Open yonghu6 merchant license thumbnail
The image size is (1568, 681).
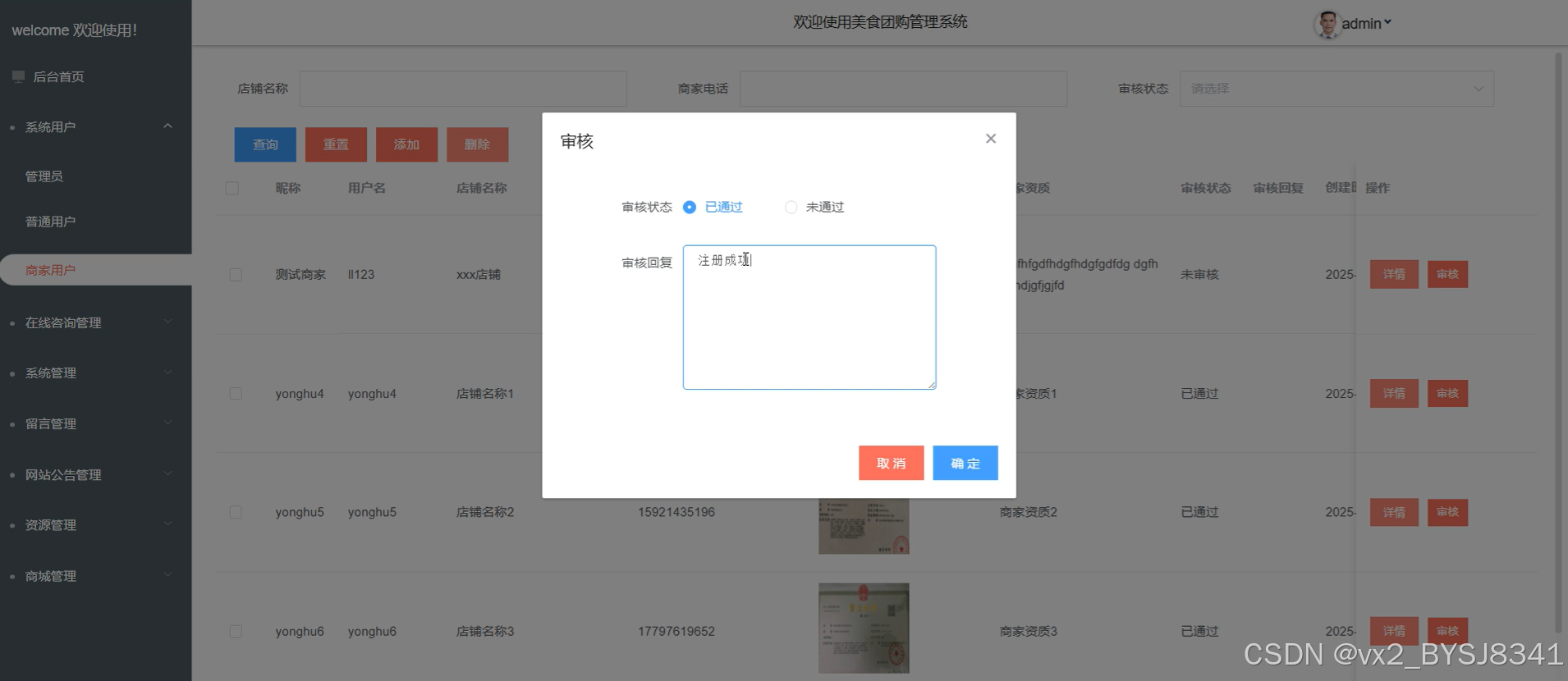(x=864, y=628)
